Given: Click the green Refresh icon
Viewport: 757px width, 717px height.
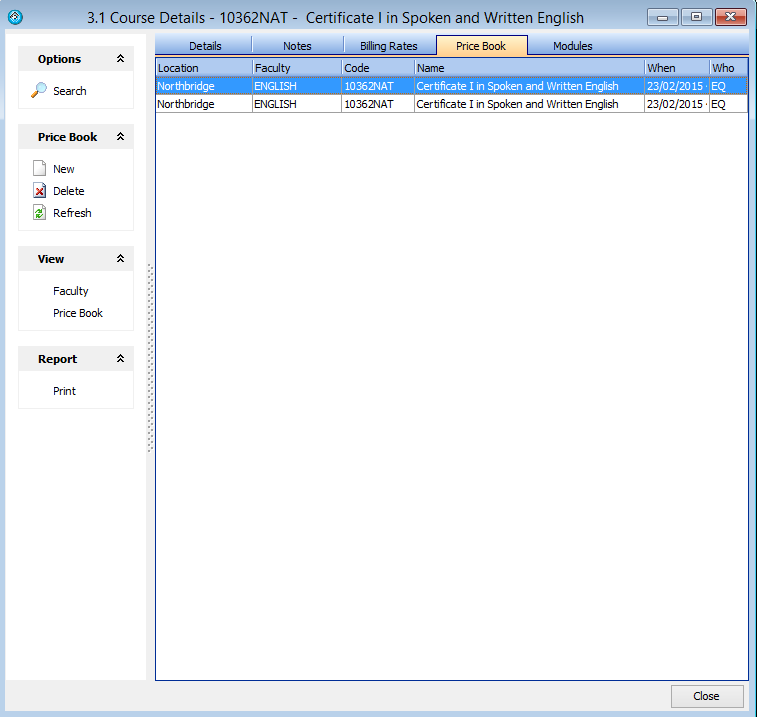Looking at the screenshot, I should [x=40, y=213].
